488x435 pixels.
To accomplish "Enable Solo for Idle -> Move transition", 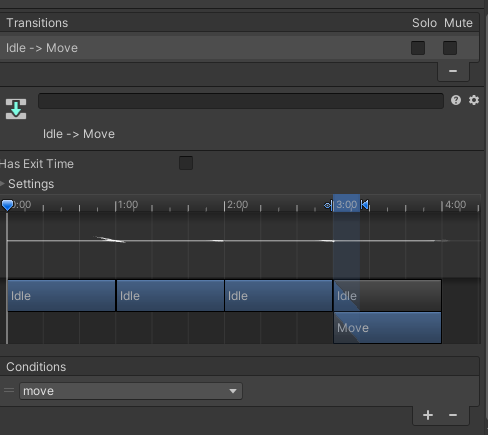I will (418, 48).
